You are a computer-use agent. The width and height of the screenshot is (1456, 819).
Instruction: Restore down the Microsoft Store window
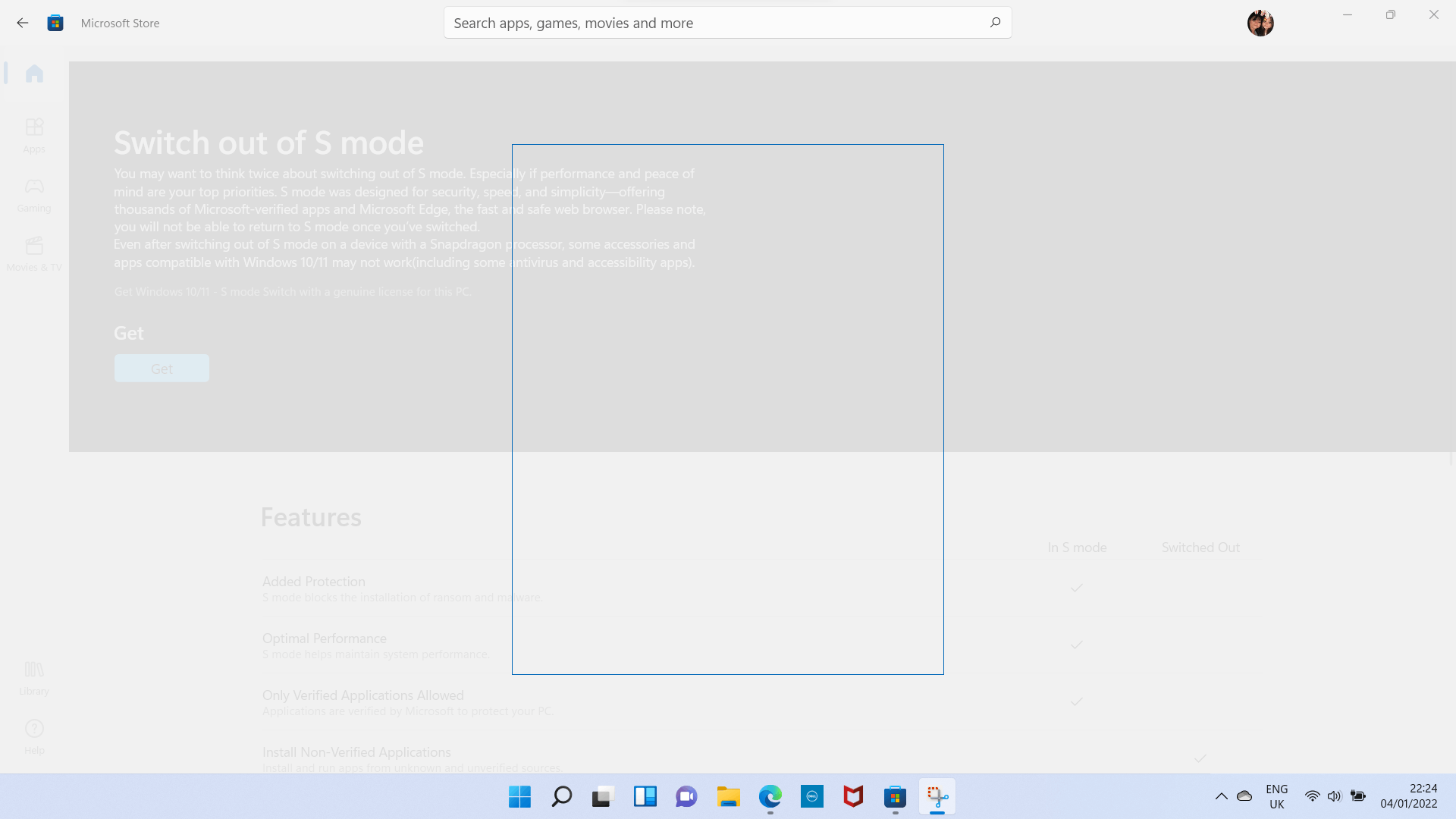[x=1391, y=15]
